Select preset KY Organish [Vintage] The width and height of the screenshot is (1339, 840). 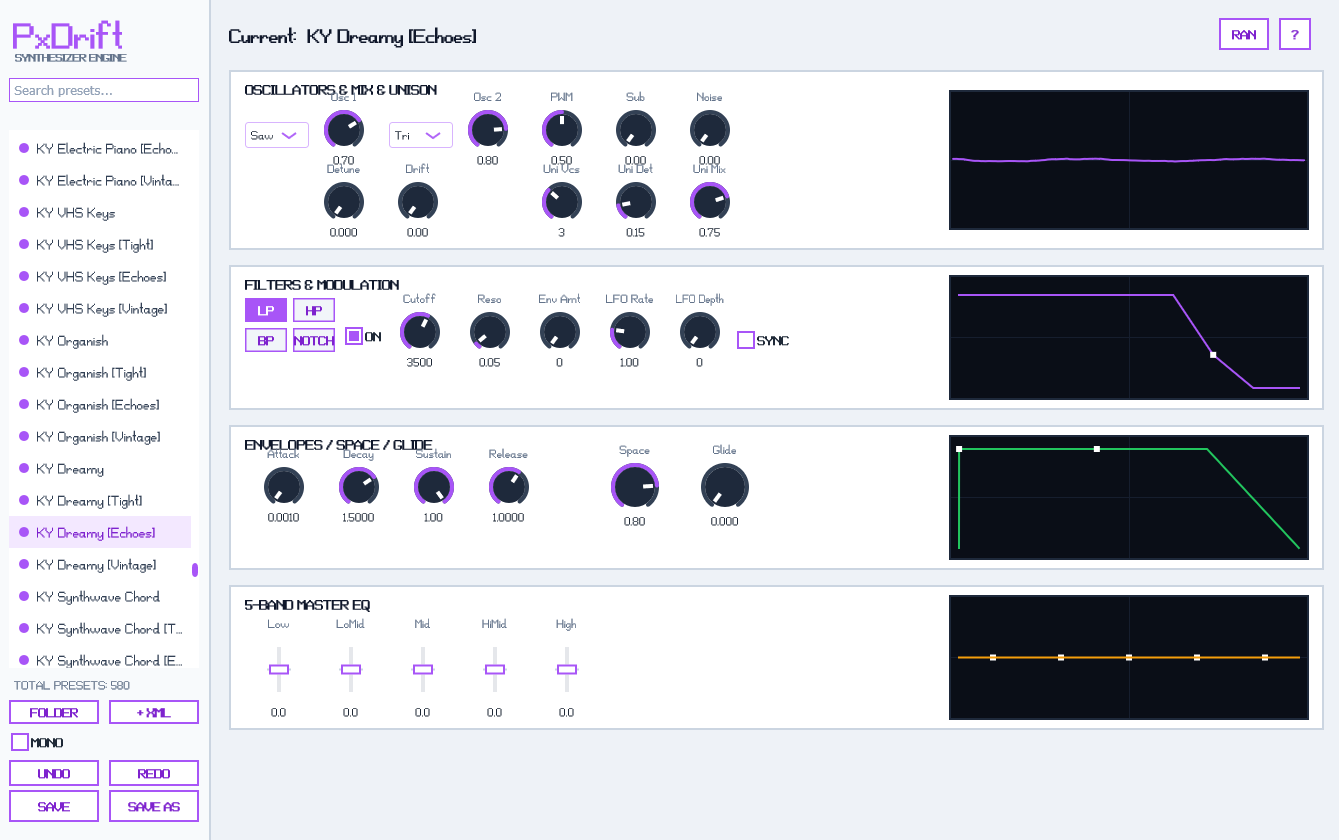tap(100, 437)
